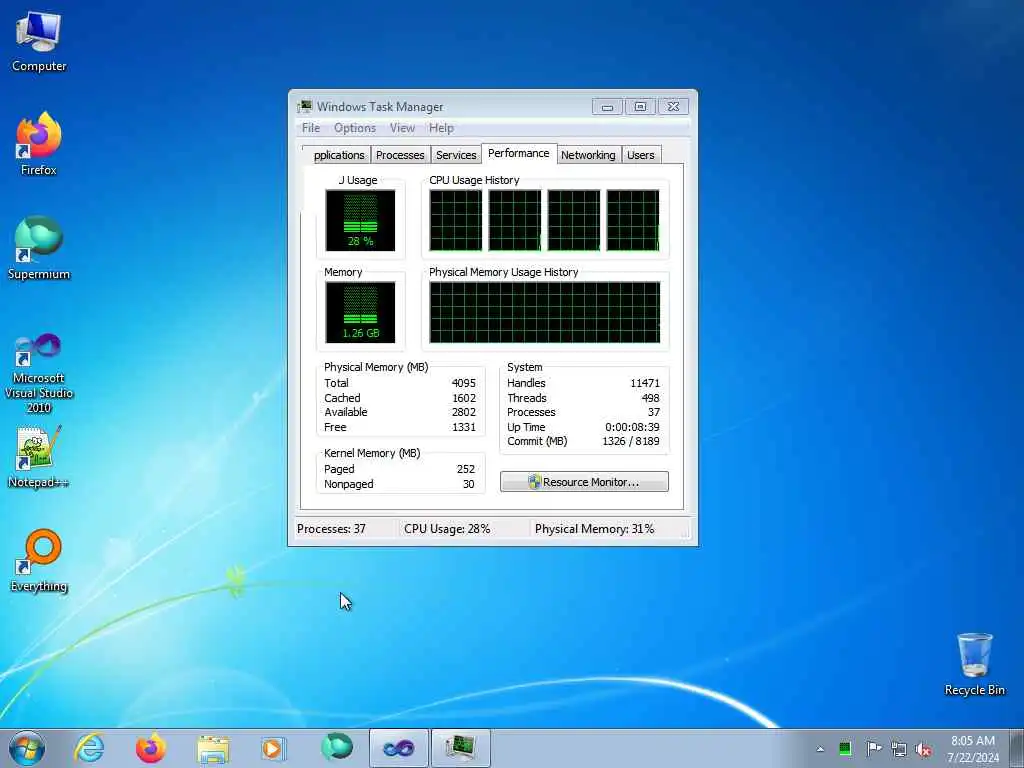
Task: Select the Supermium desktop shortcut
Action: coord(39,249)
